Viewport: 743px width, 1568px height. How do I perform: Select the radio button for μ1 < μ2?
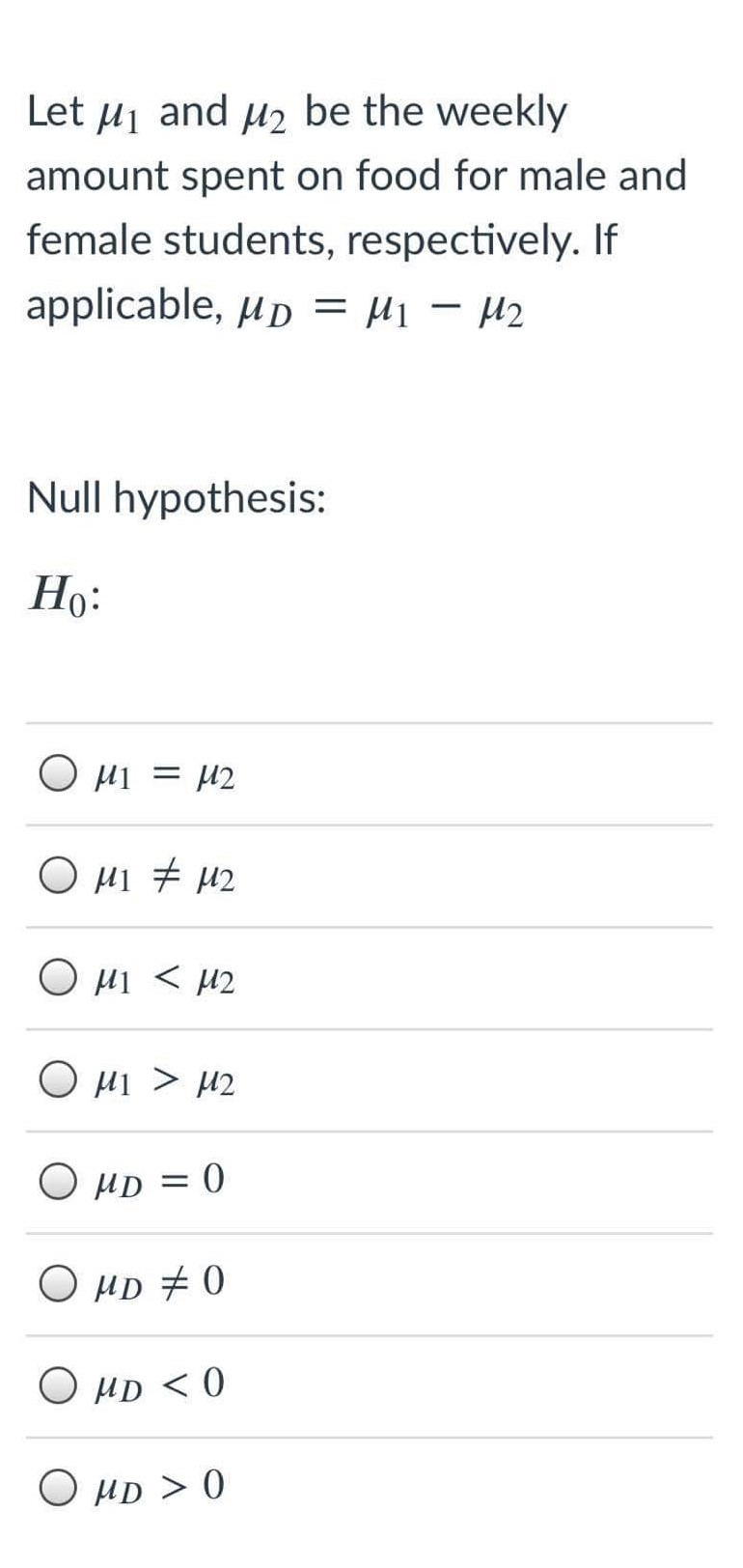[x=58, y=978]
